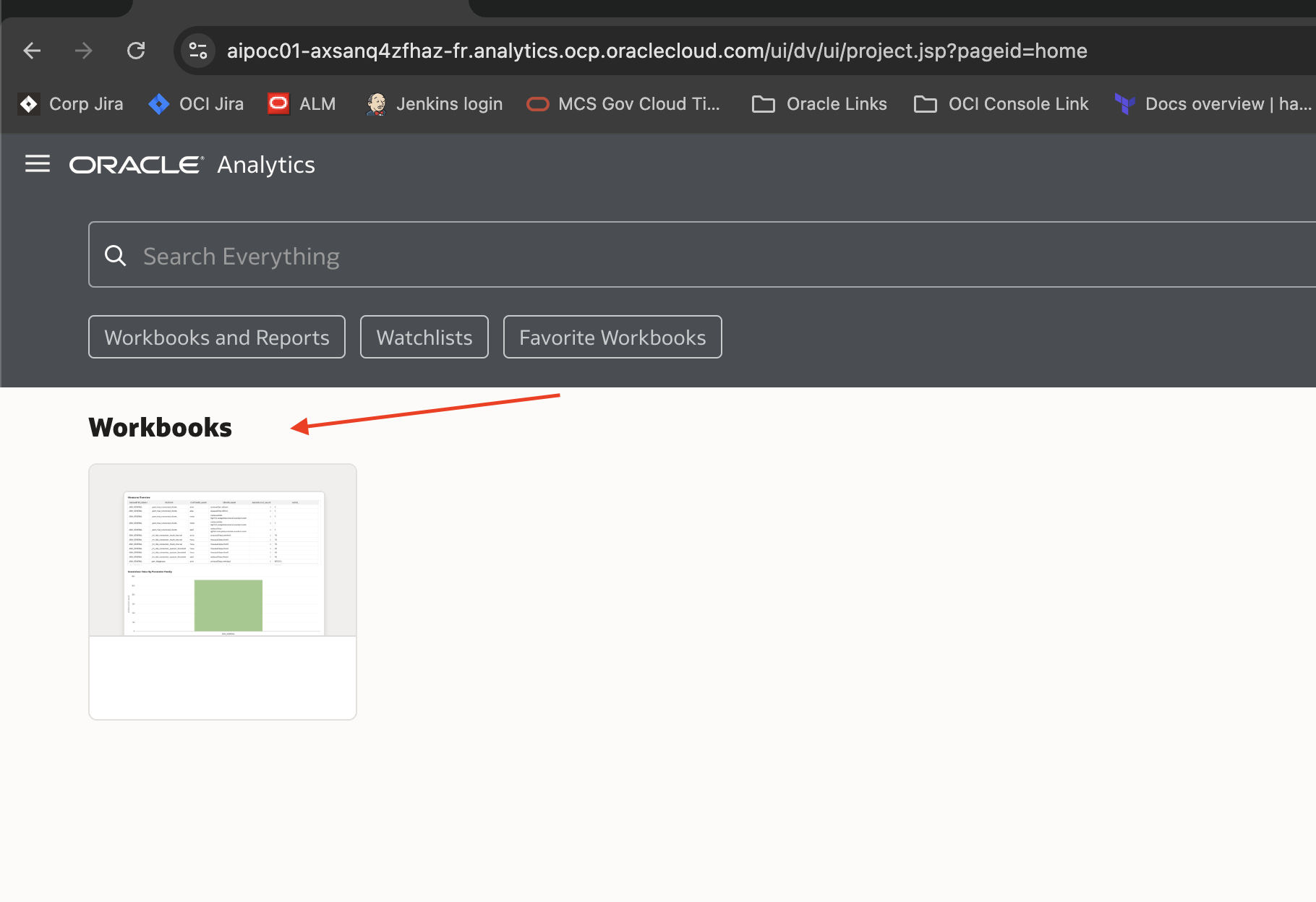Image resolution: width=1316 pixels, height=902 pixels.
Task: Open the OCI Jira bookmark
Action: click(196, 104)
